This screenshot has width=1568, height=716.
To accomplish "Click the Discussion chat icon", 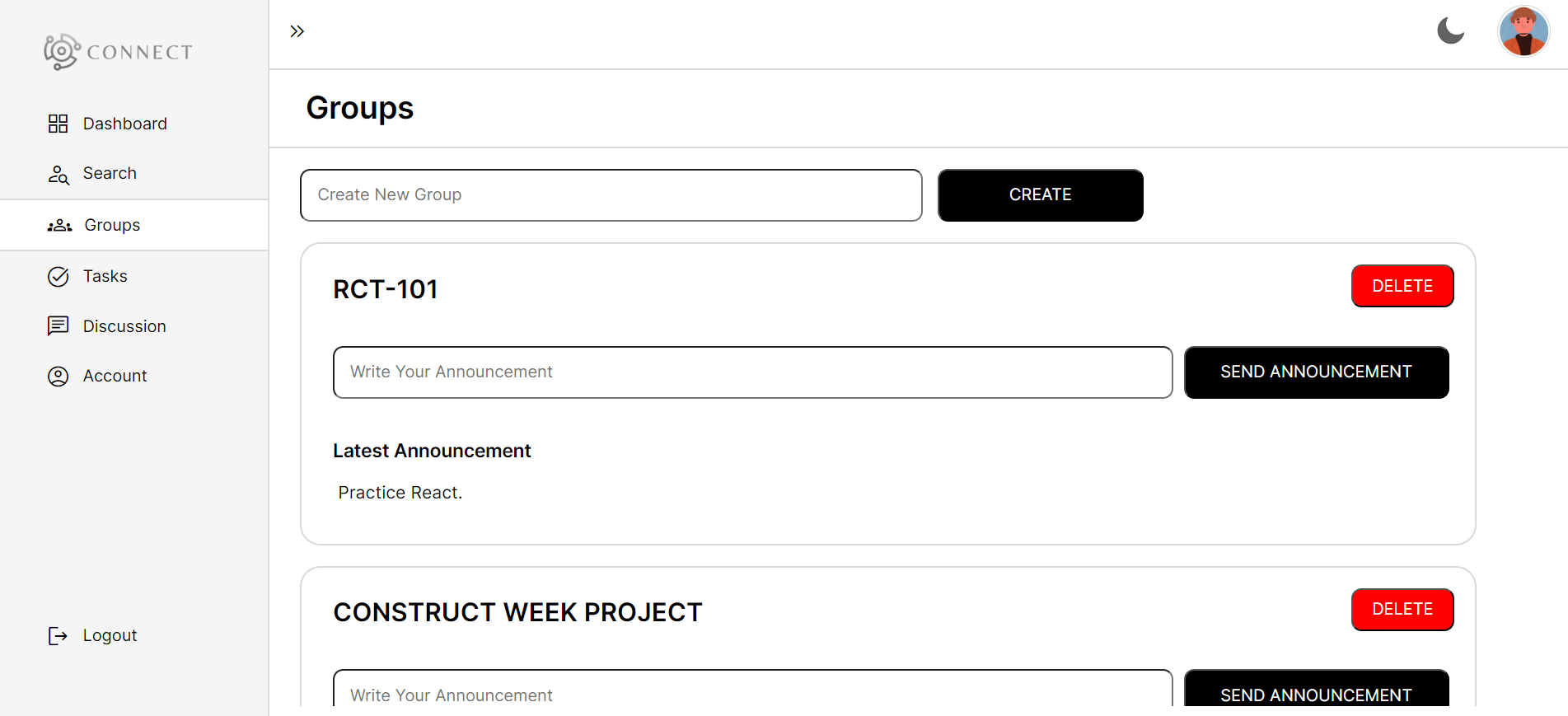I will pos(58,326).
